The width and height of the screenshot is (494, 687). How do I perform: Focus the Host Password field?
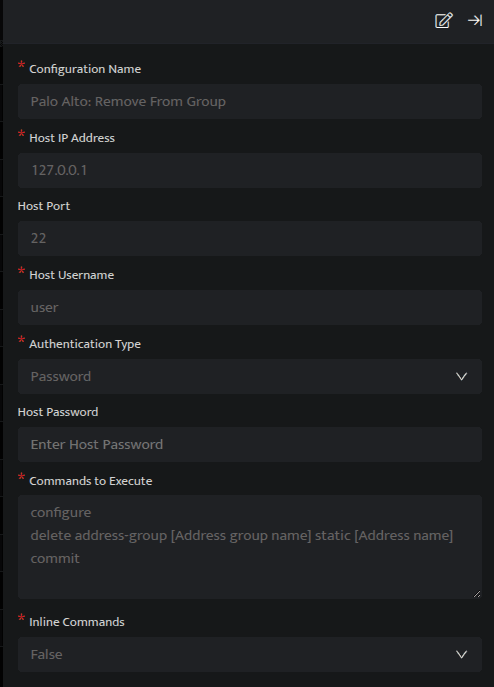250,445
